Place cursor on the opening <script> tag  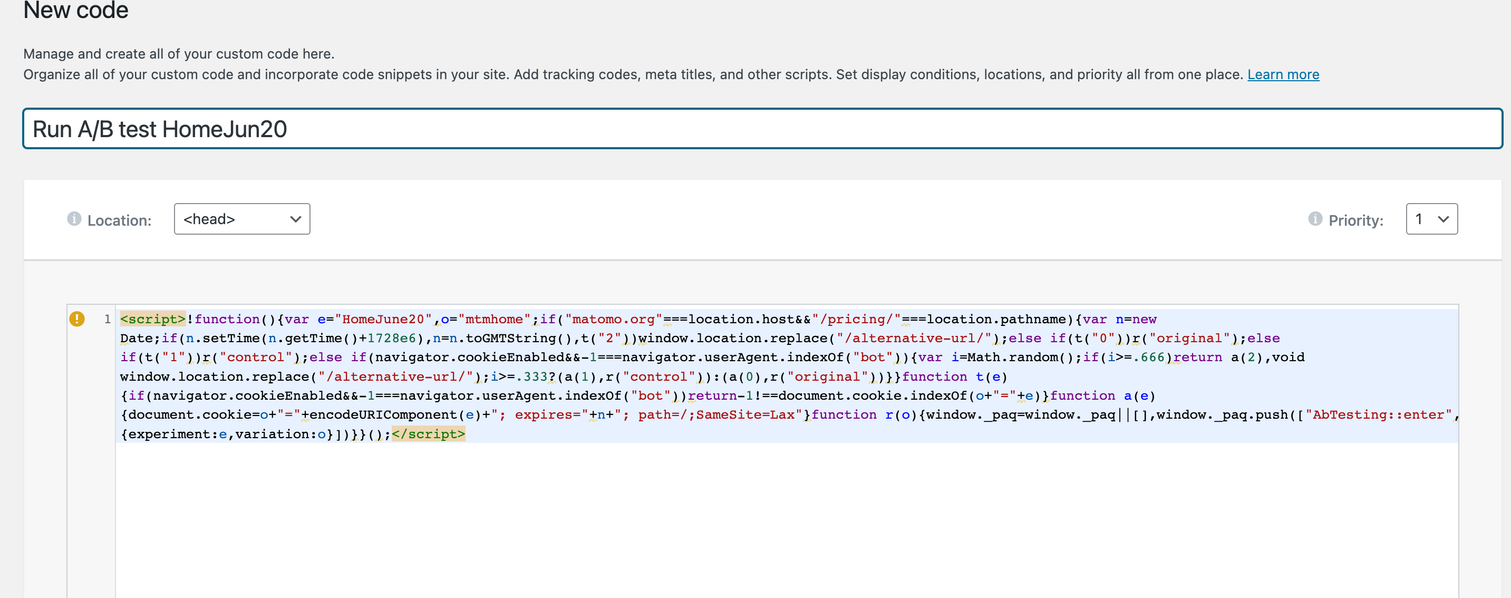pyautogui.click(x=152, y=320)
